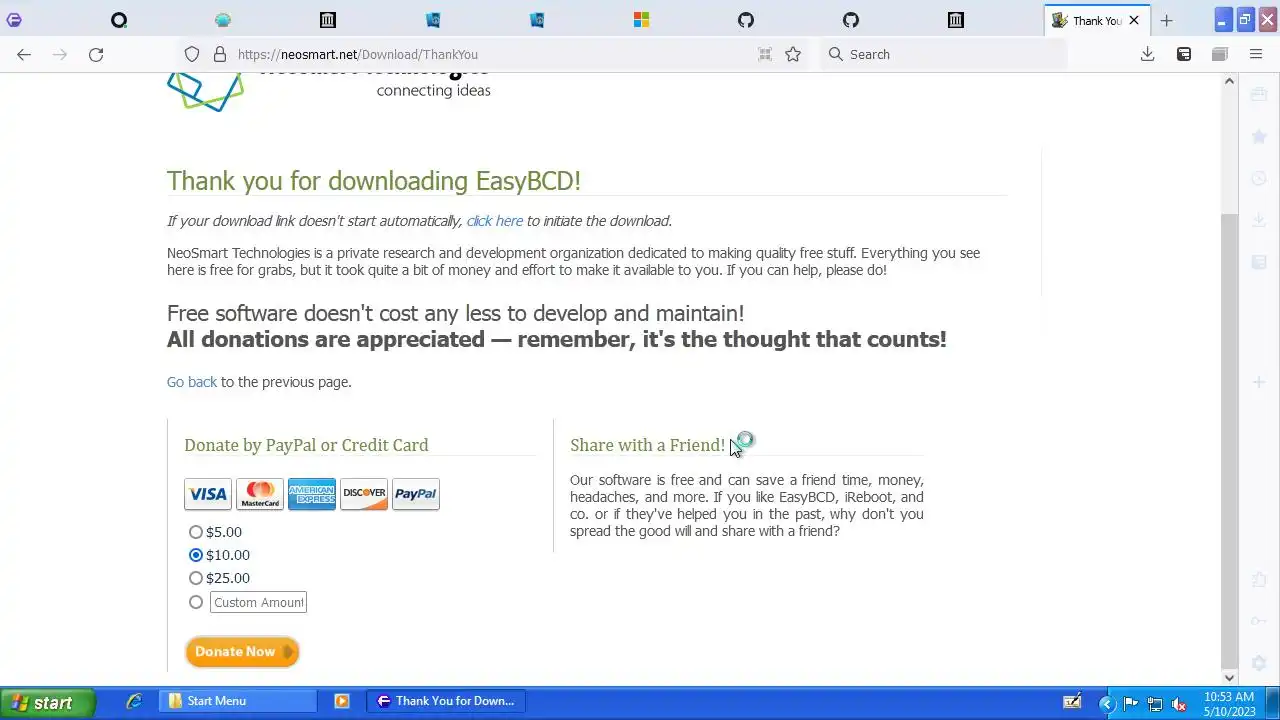Screen dimensions: 1280x720
Task: Click the sidebar toggle icon in the toolbar
Action: 1220,54
